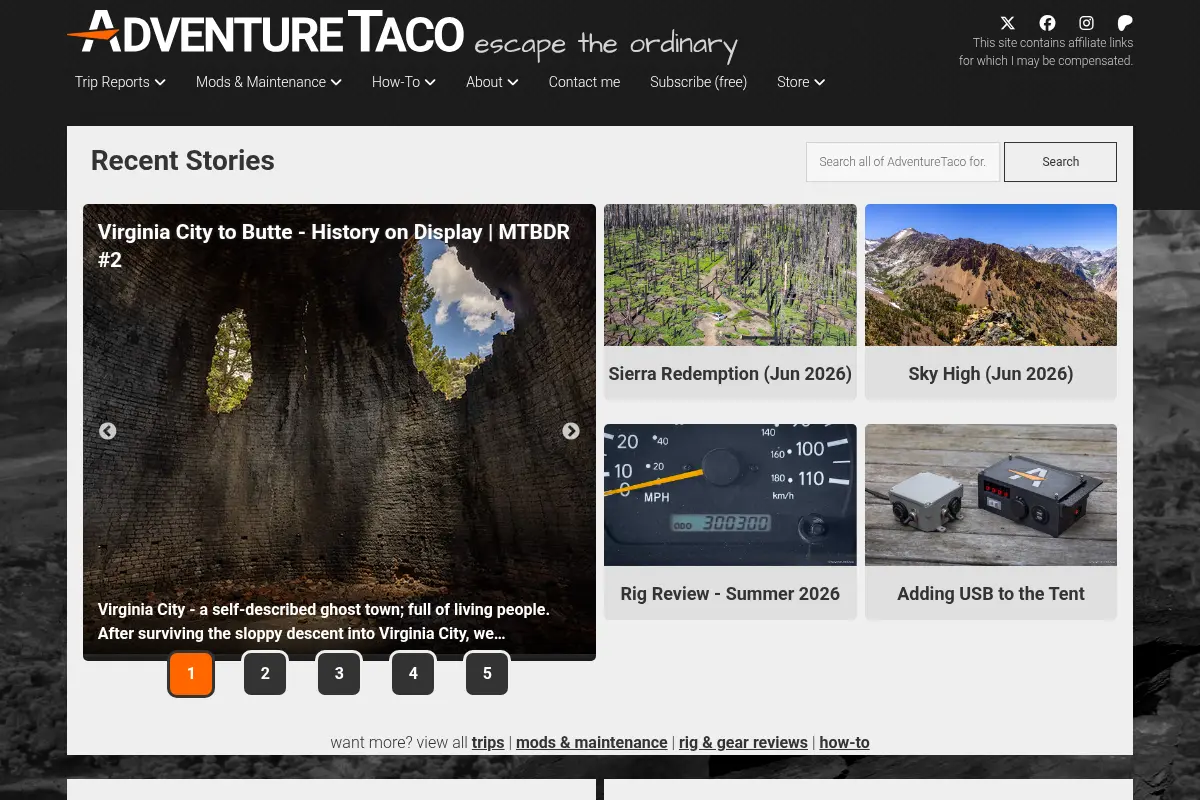Screen dimensions: 1200x800
Task: Jump to slide 2
Action: (265, 674)
